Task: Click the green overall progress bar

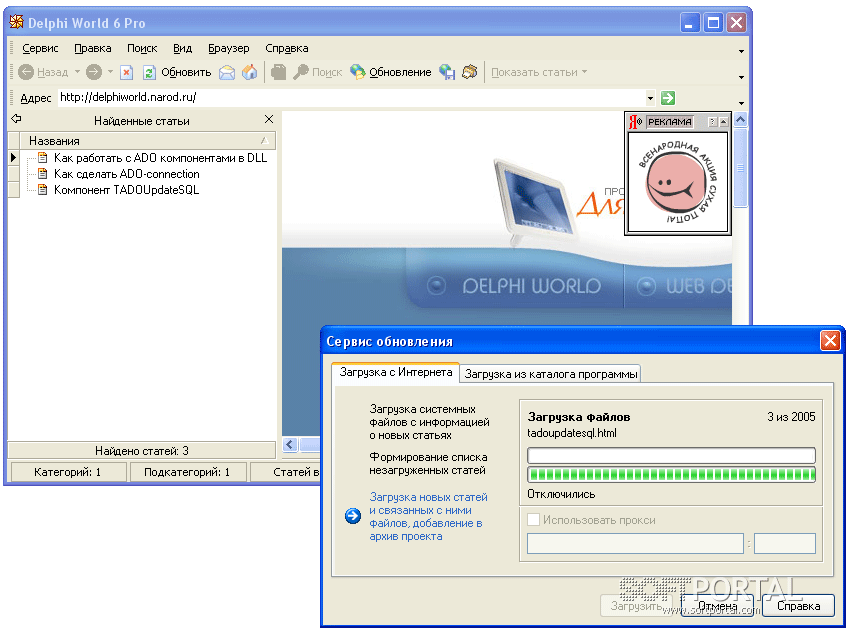Action: pyautogui.click(x=671, y=475)
